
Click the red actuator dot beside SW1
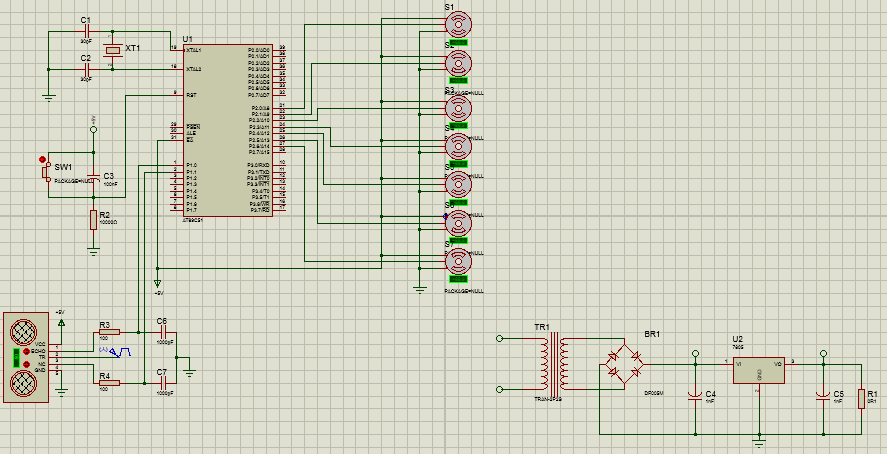point(41,160)
